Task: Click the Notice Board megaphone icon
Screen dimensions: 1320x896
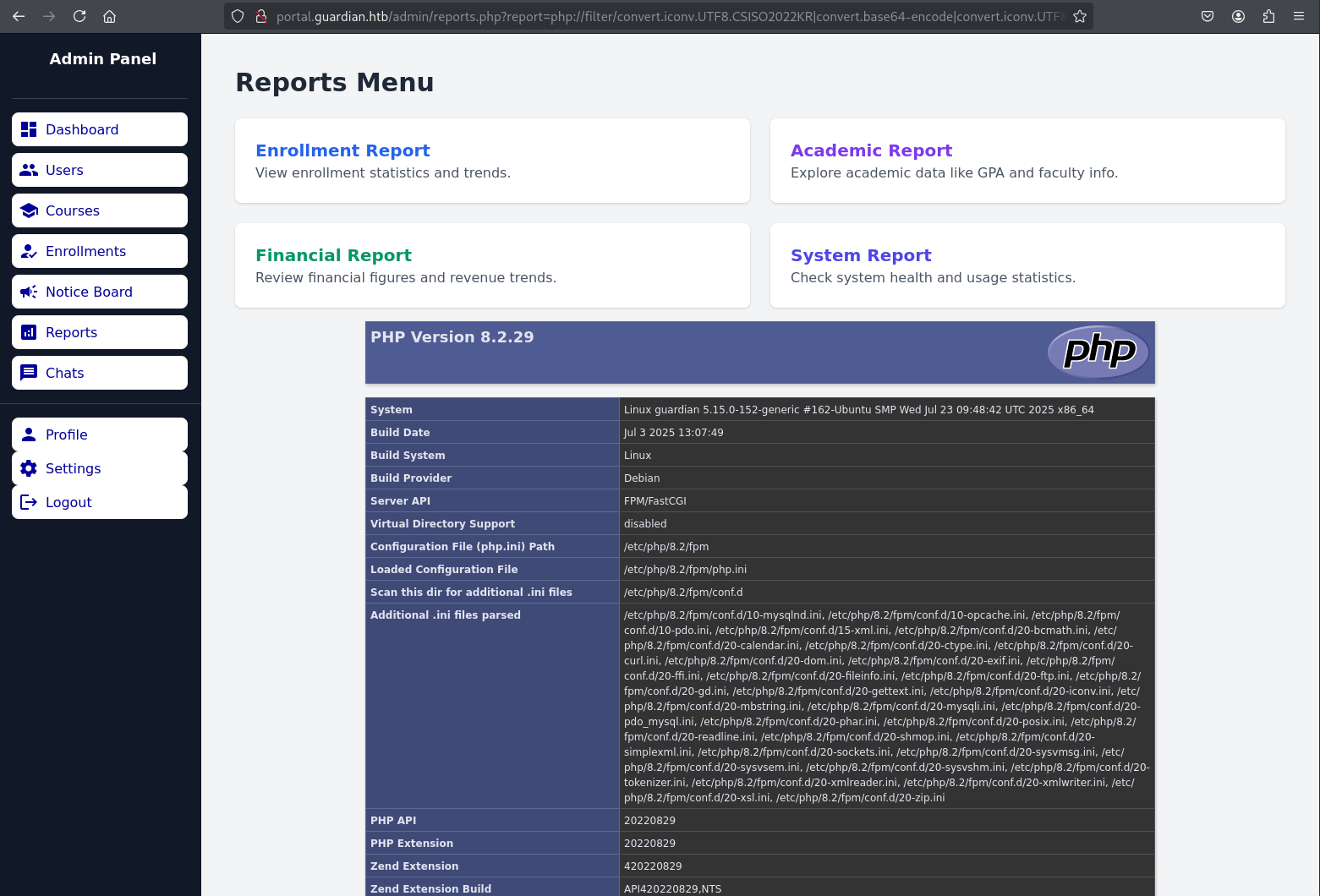Action: [x=29, y=292]
